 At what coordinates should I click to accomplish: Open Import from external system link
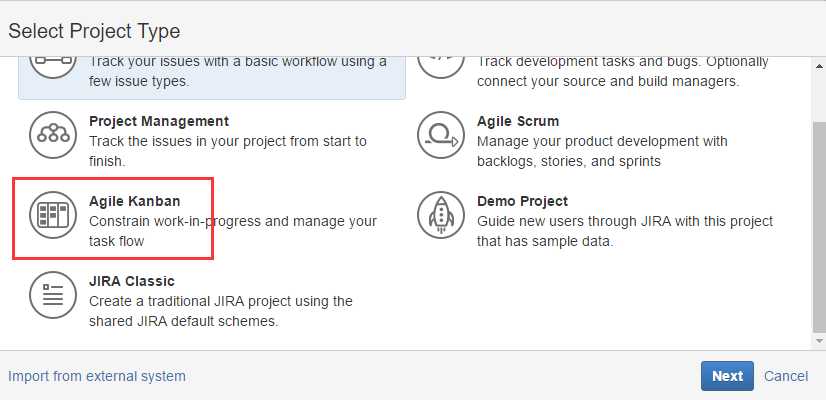click(x=97, y=376)
